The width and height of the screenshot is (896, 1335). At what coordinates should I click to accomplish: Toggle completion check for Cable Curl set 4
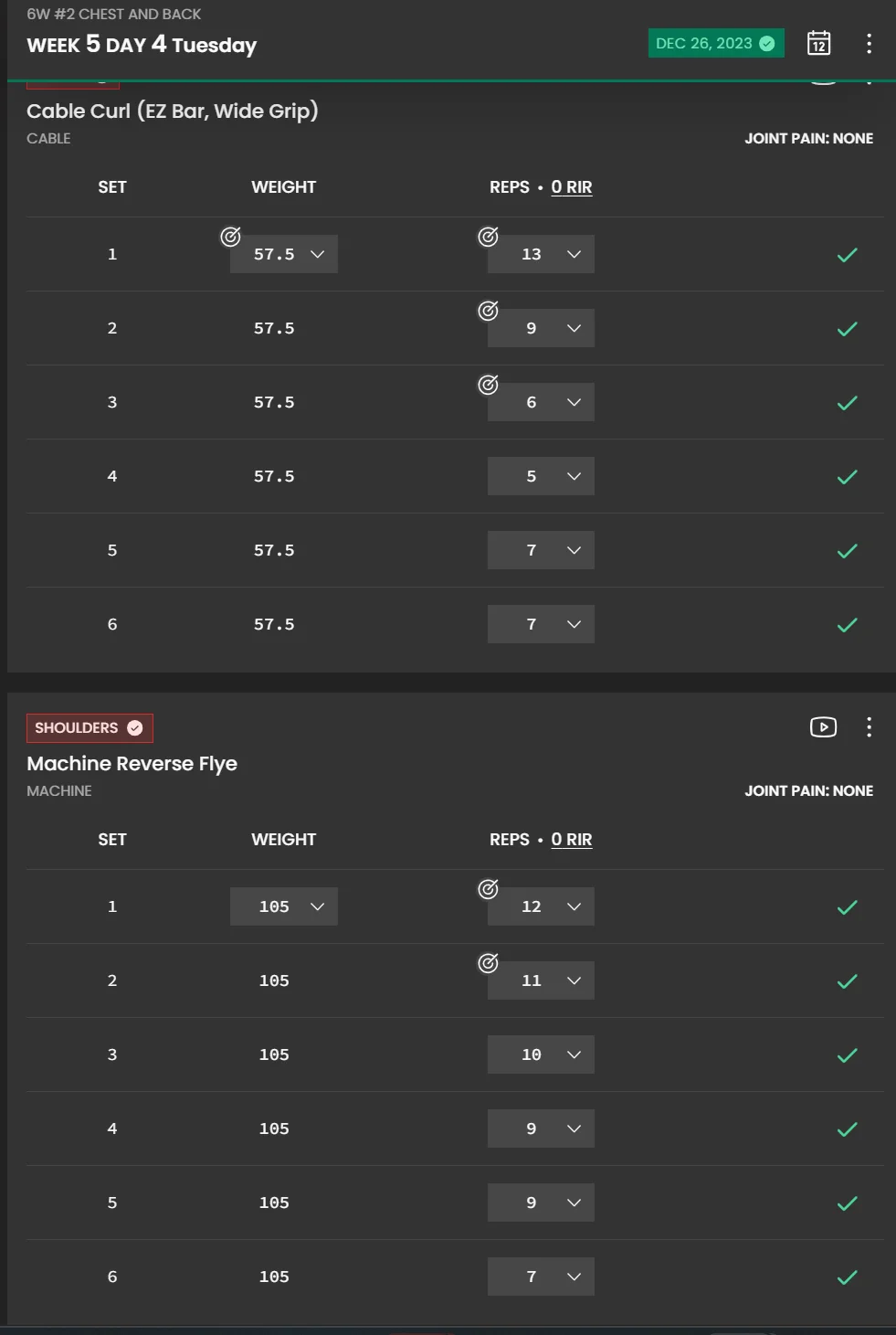(847, 477)
